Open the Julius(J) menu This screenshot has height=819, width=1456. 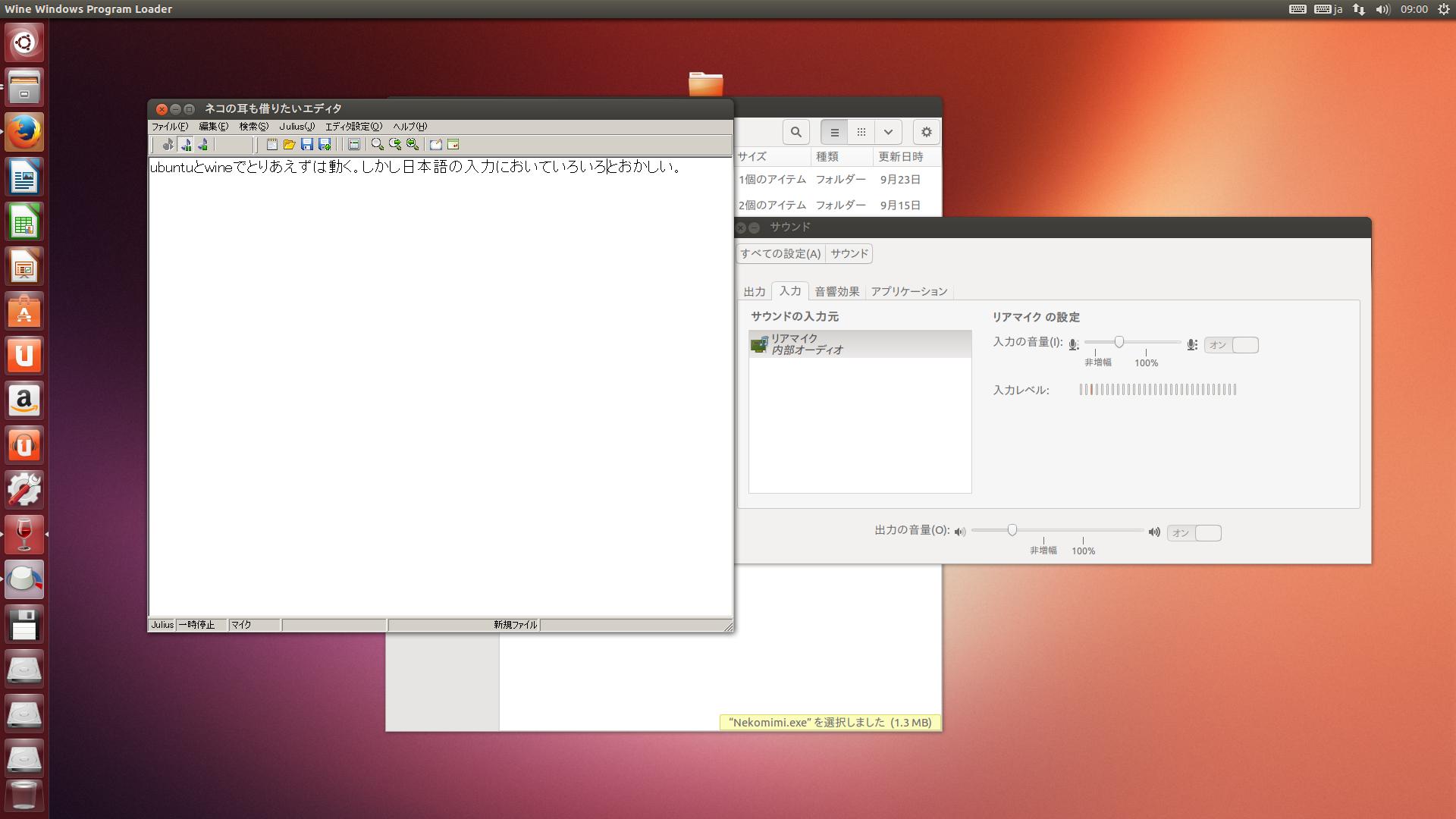tap(297, 127)
